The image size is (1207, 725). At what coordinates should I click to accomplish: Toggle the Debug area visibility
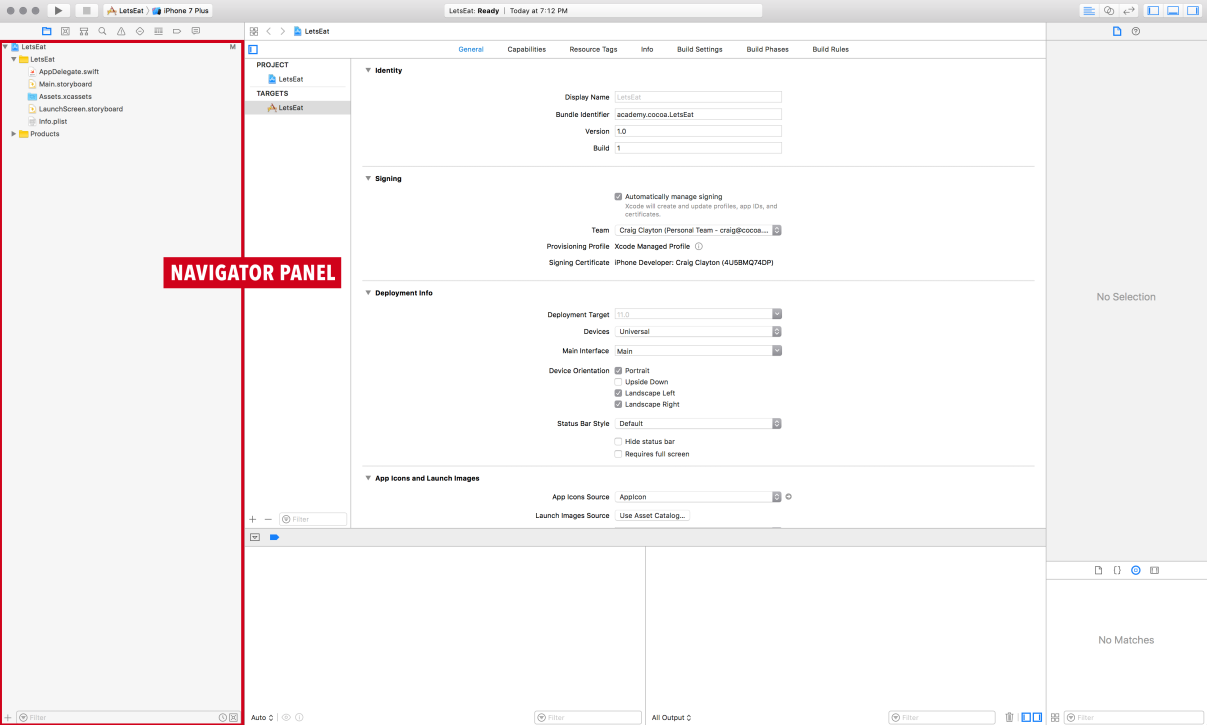(x=1173, y=10)
